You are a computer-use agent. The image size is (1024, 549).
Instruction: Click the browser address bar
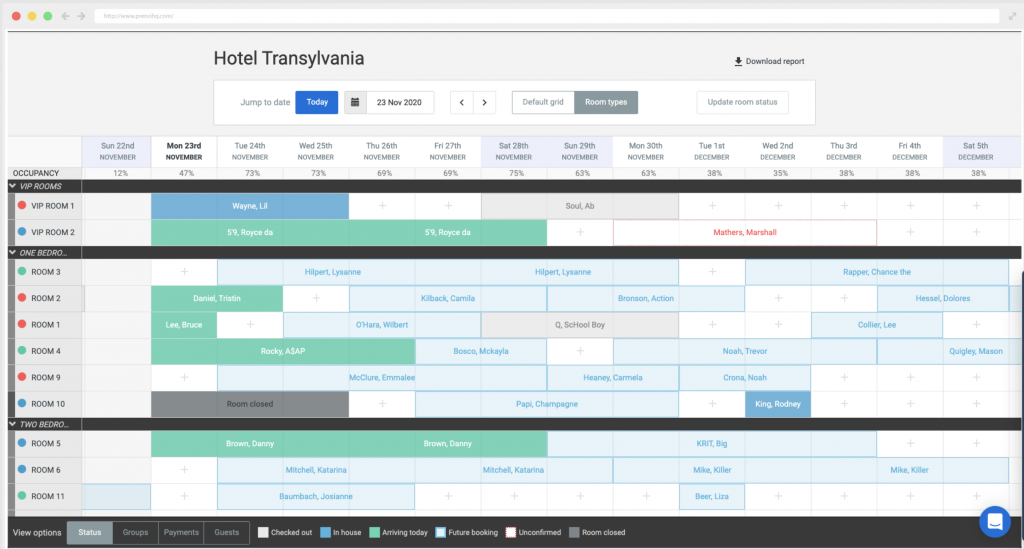click(547, 16)
